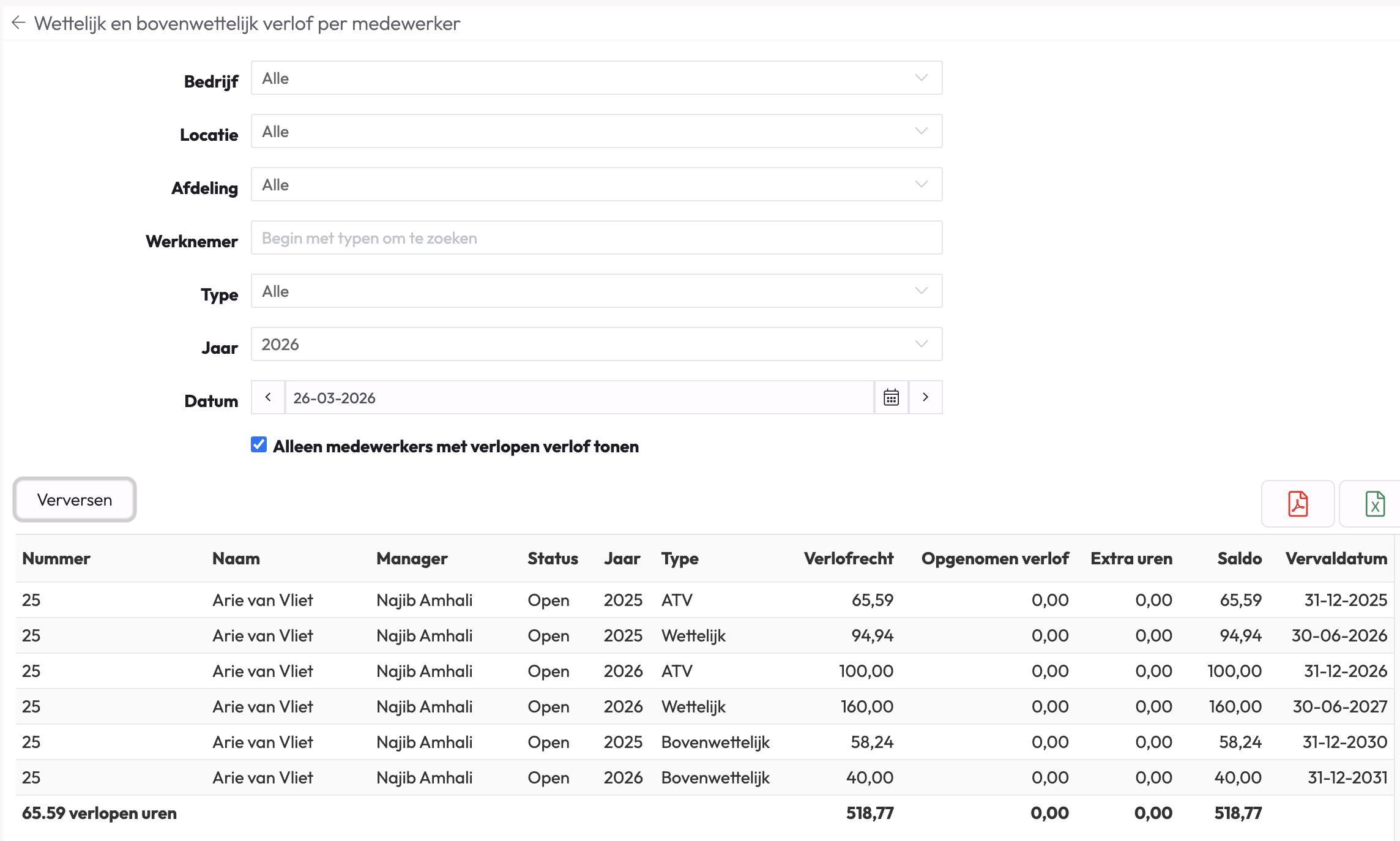Sort by the Nummer column header
Screen dimensions: 1400x841
[x=56, y=559]
